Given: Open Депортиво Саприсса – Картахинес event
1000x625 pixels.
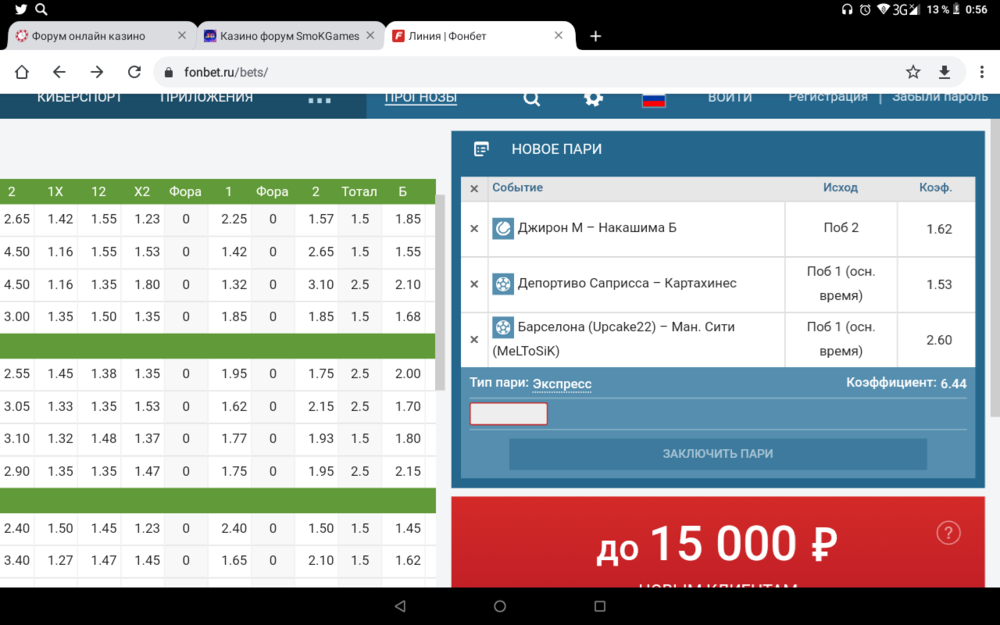Looking at the screenshot, I should pyautogui.click(x=627, y=283).
